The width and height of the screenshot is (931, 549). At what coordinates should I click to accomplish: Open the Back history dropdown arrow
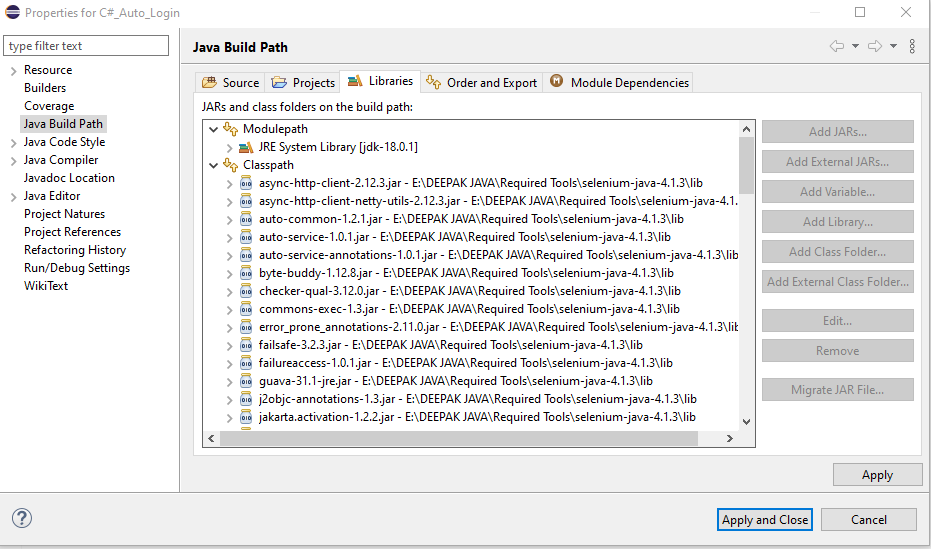[x=855, y=46]
